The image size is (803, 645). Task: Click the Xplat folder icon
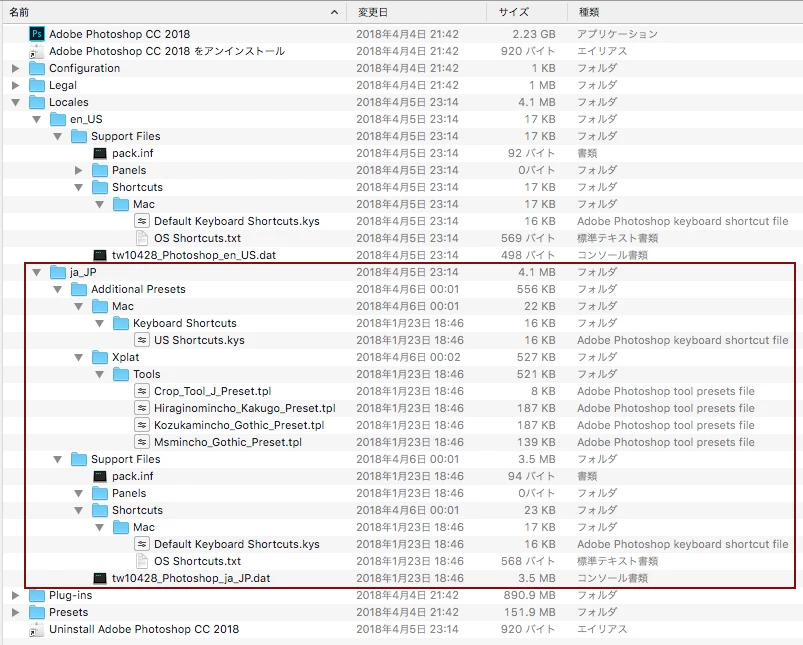(100, 357)
